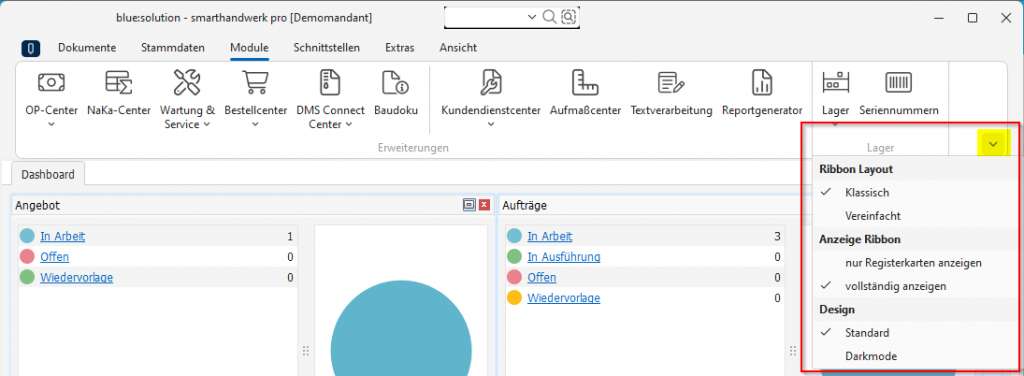The image size is (1024, 376).
Task: Select the Dashboard tab
Action: point(48,174)
